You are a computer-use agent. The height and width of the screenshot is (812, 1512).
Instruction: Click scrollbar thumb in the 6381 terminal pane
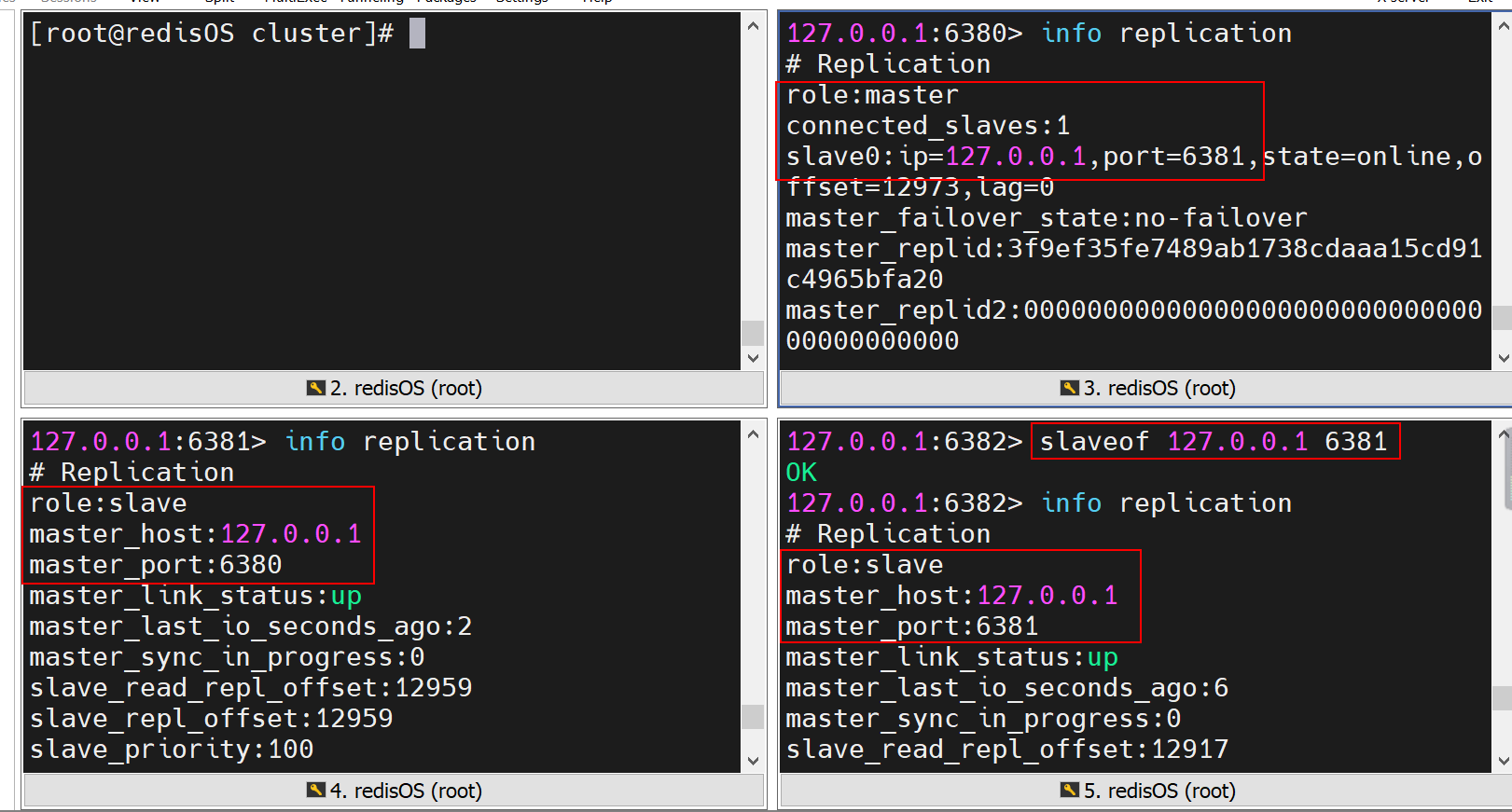[753, 716]
